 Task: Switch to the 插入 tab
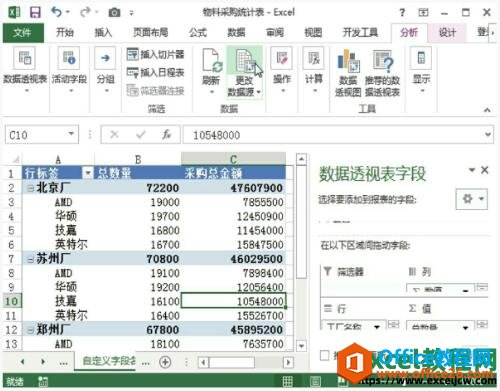point(103,32)
